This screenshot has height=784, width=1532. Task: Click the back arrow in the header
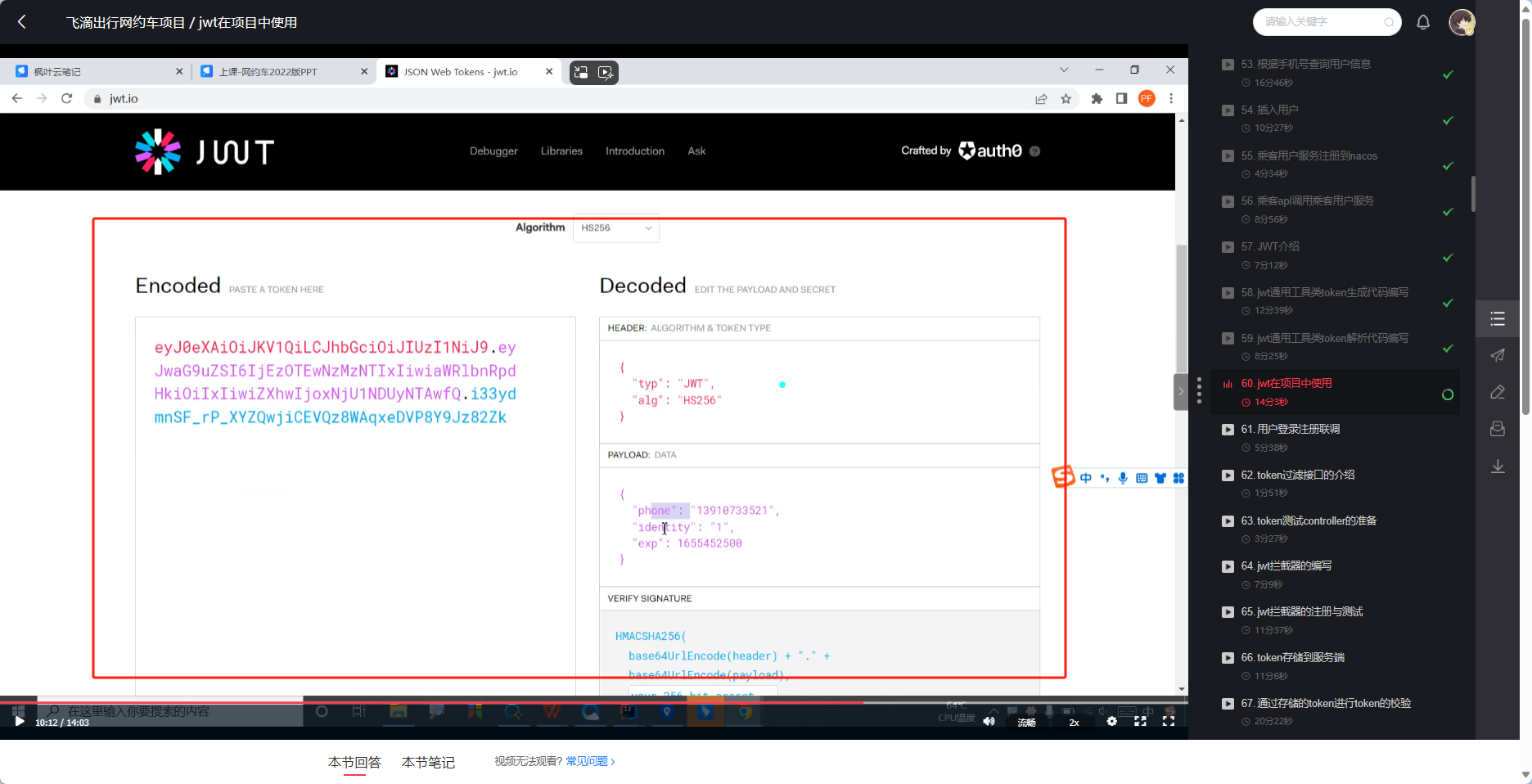click(x=22, y=22)
